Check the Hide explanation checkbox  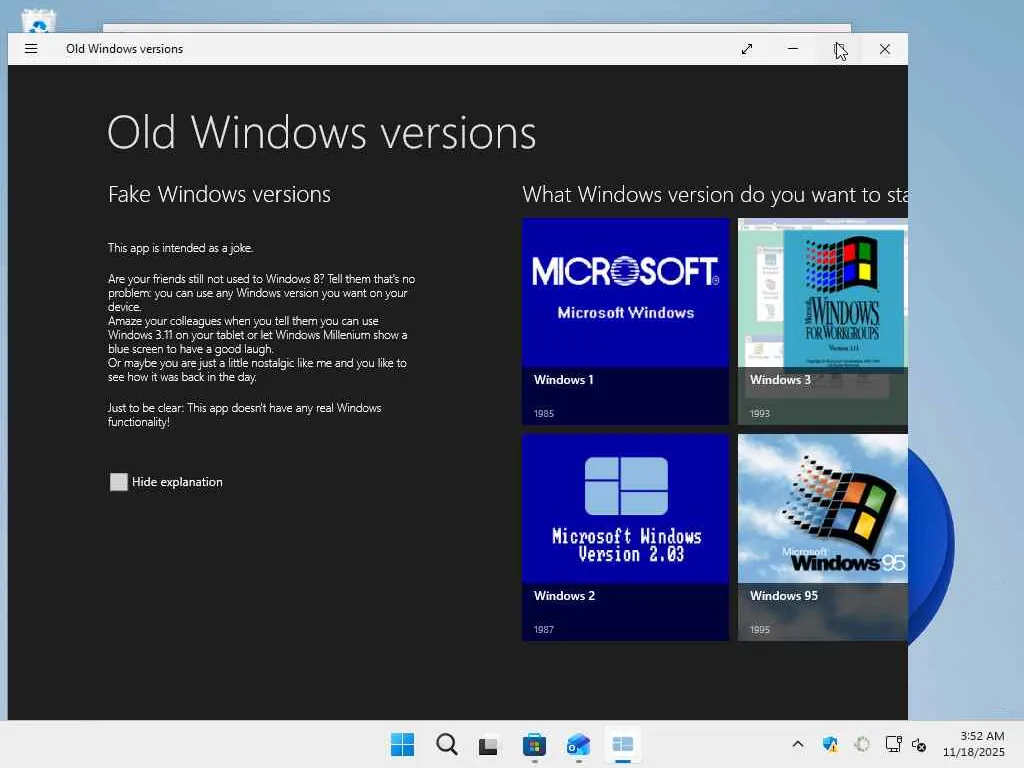click(119, 482)
